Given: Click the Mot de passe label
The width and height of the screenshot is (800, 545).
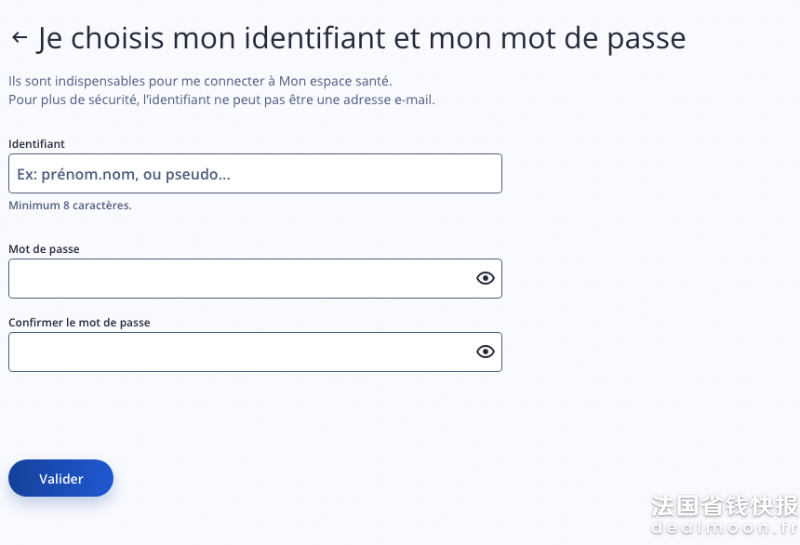Looking at the screenshot, I should pos(44,249).
